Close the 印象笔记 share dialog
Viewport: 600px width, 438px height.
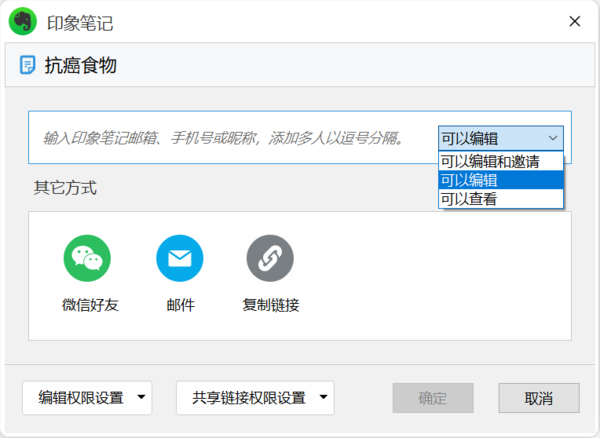(575, 21)
